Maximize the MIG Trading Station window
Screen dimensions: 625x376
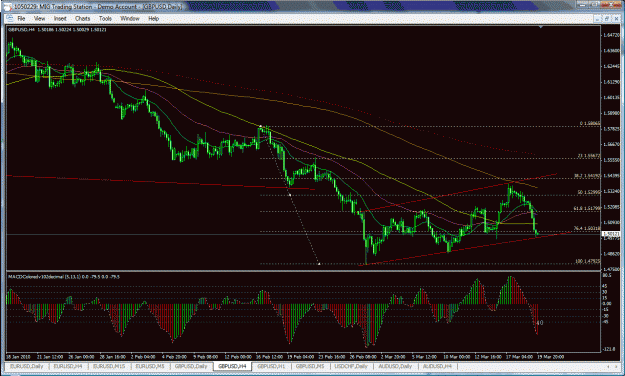click(595, 5)
